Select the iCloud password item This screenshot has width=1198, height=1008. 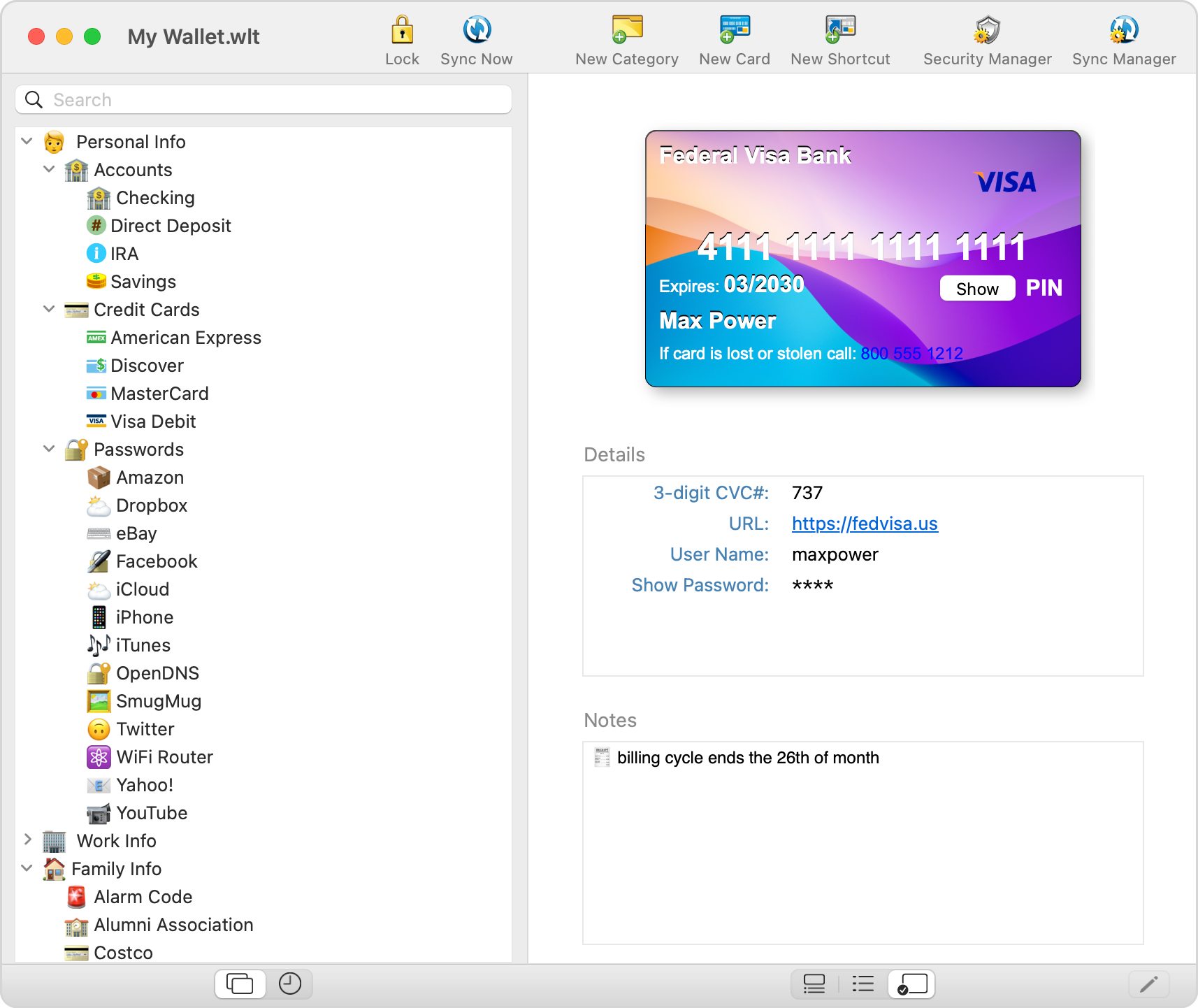(x=143, y=589)
